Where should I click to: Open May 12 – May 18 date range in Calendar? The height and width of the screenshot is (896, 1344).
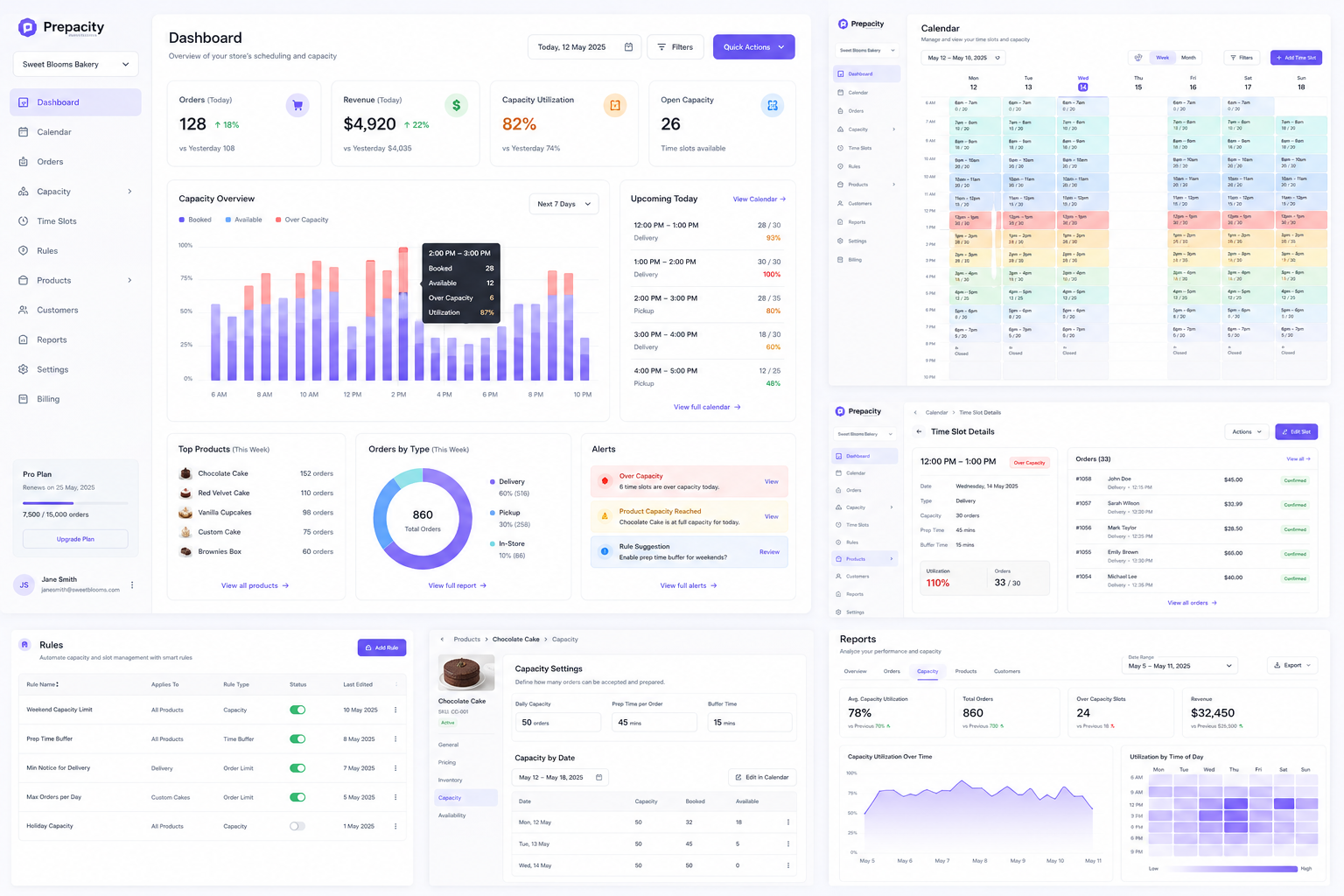tap(962, 58)
